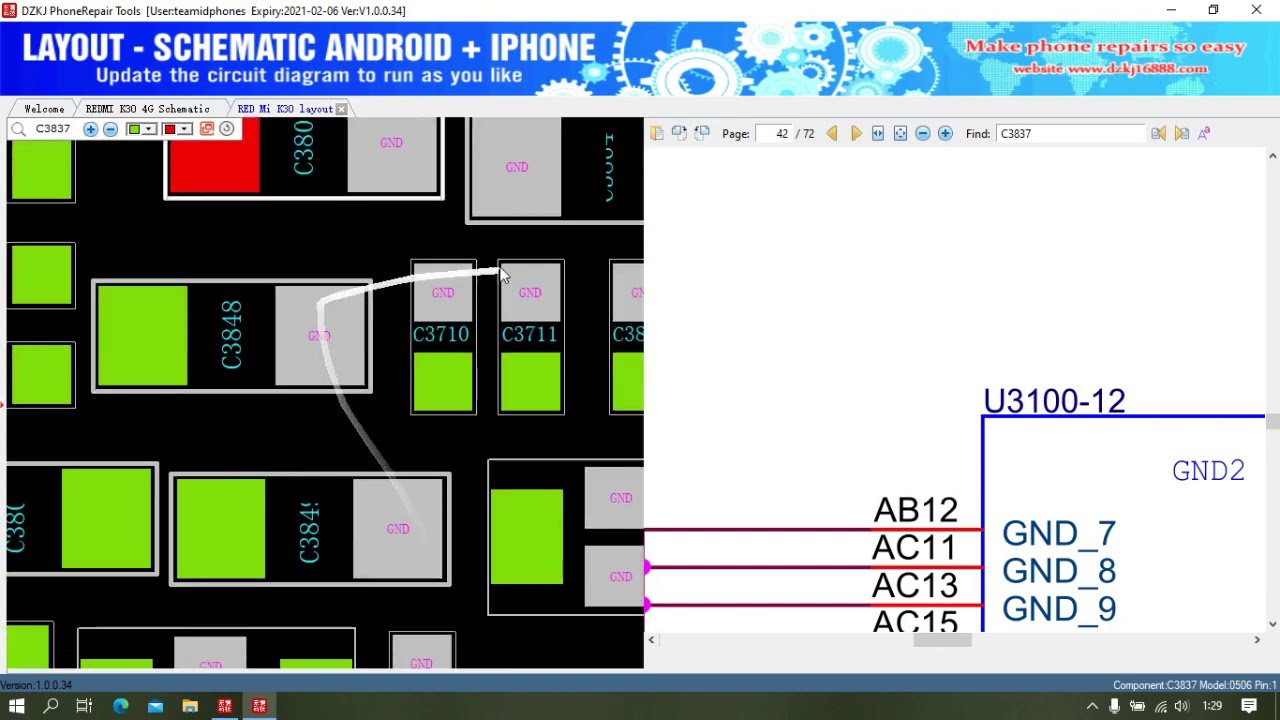The width and height of the screenshot is (1280, 720).
Task: Click the horizontal scrollbar thumb
Action: 942,640
